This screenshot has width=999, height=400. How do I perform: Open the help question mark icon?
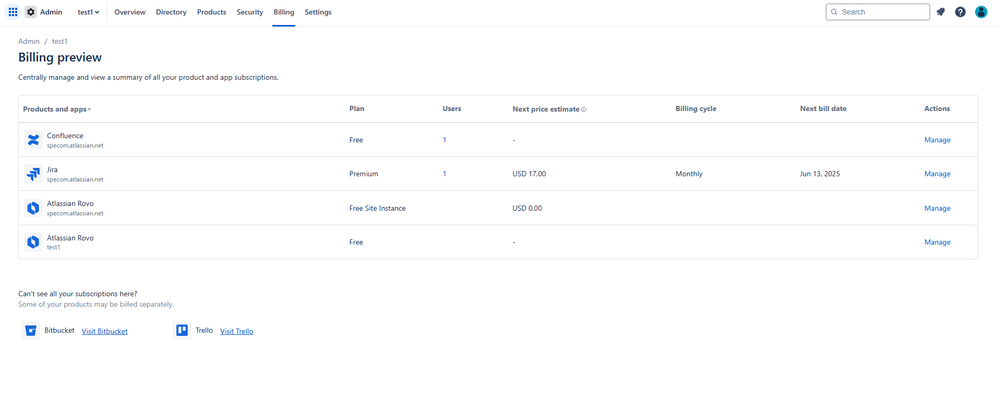coord(960,12)
